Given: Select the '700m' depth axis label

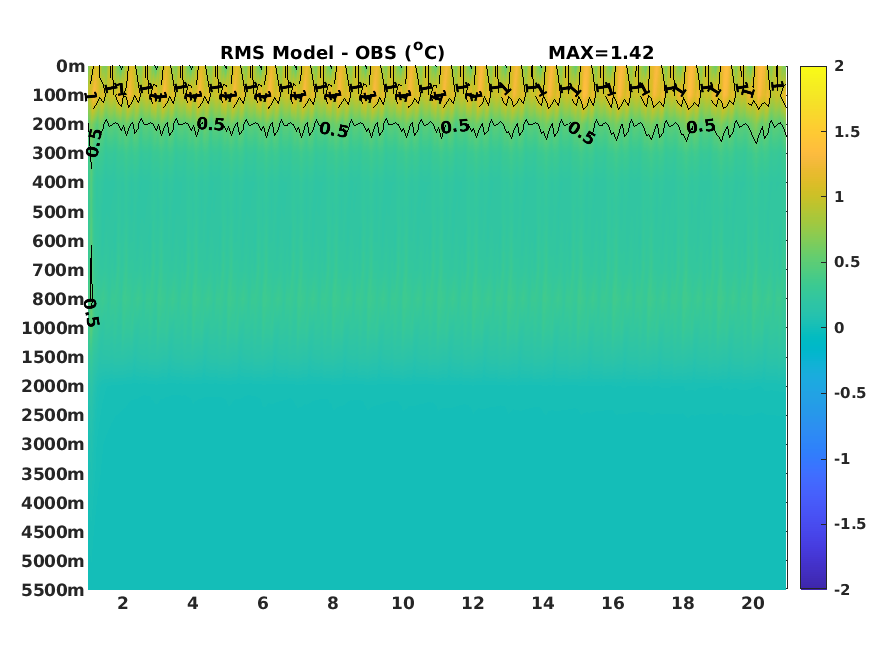Looking at the screenshot, I should pos(58,270).
